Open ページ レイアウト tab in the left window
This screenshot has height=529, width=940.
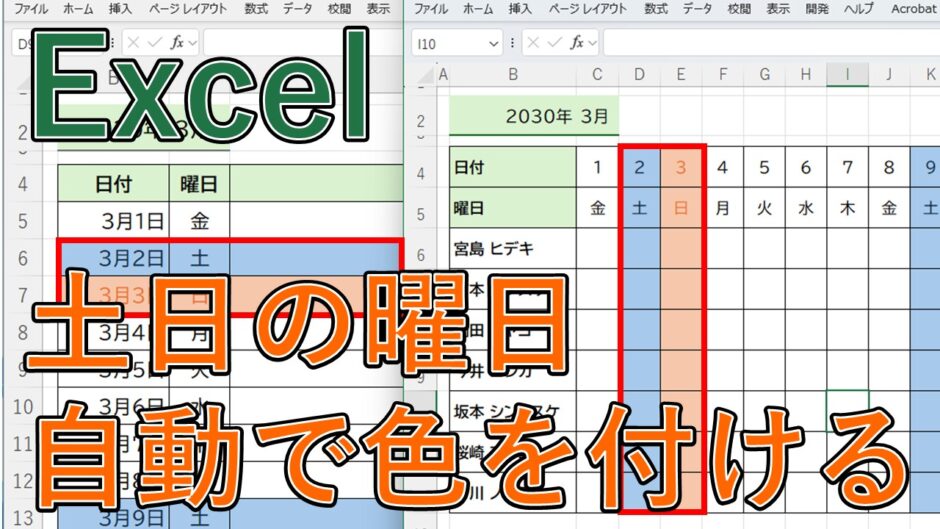click(188, 9)
